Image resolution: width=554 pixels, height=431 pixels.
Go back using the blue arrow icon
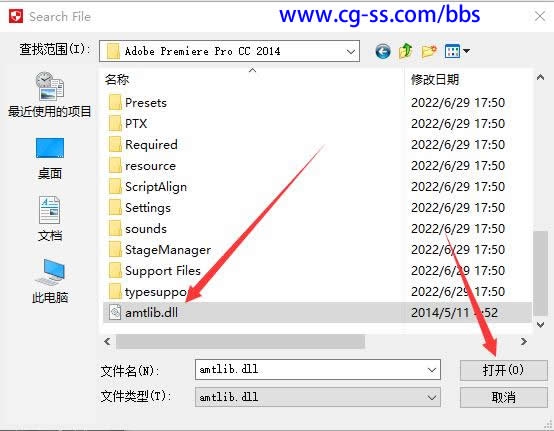point(383,52)
